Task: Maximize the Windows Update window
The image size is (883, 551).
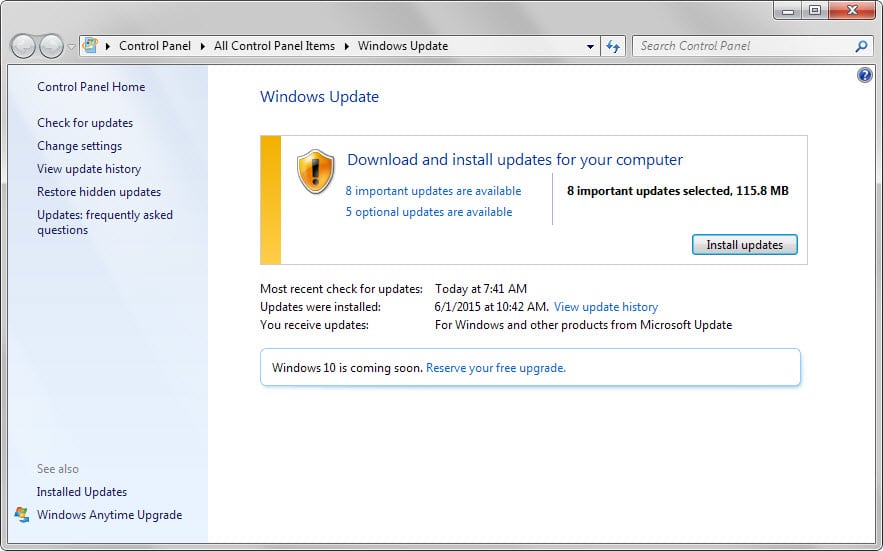Action: coord(815,11)
